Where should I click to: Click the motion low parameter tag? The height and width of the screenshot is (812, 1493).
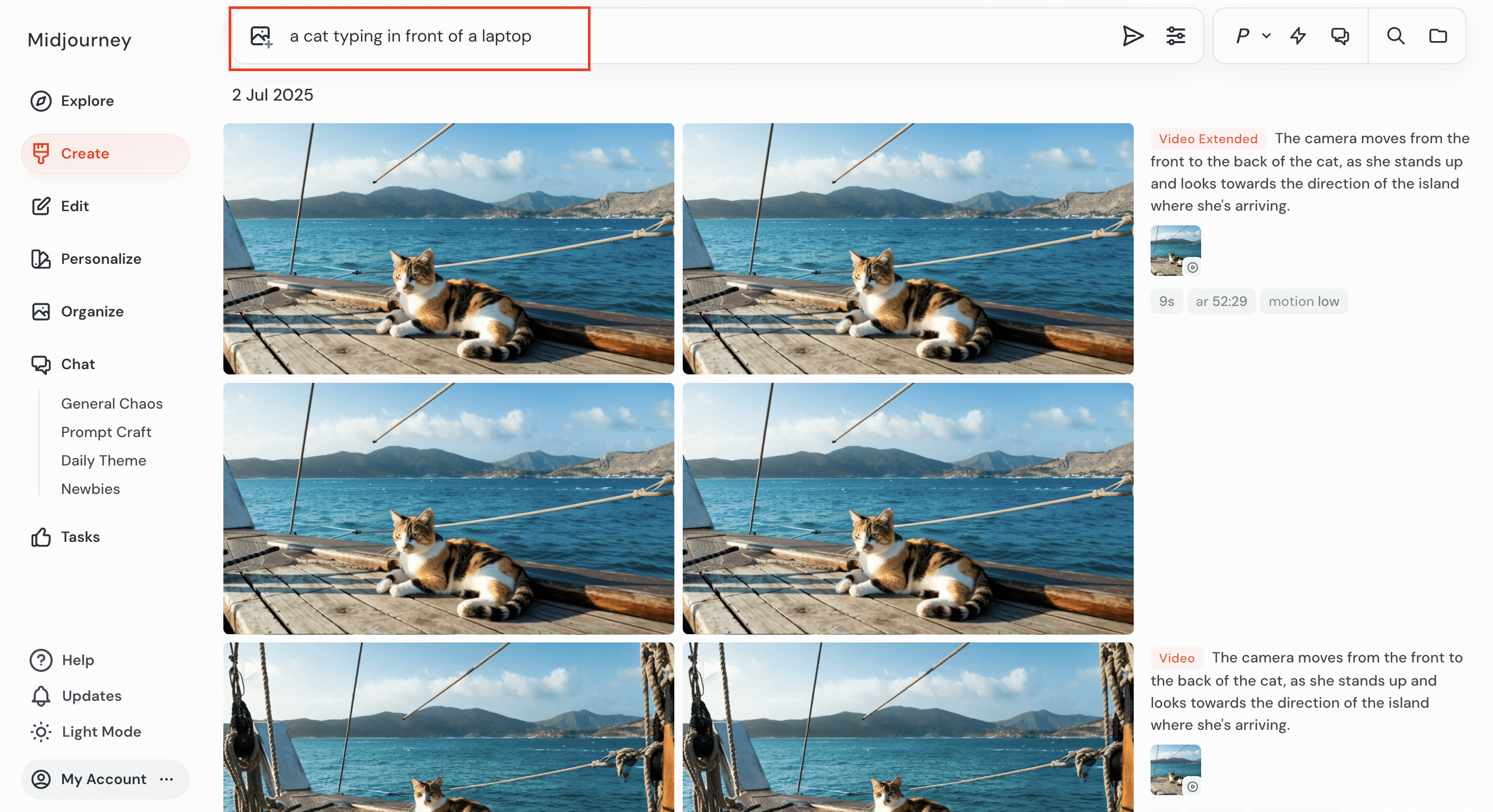tap(1303, 302)
